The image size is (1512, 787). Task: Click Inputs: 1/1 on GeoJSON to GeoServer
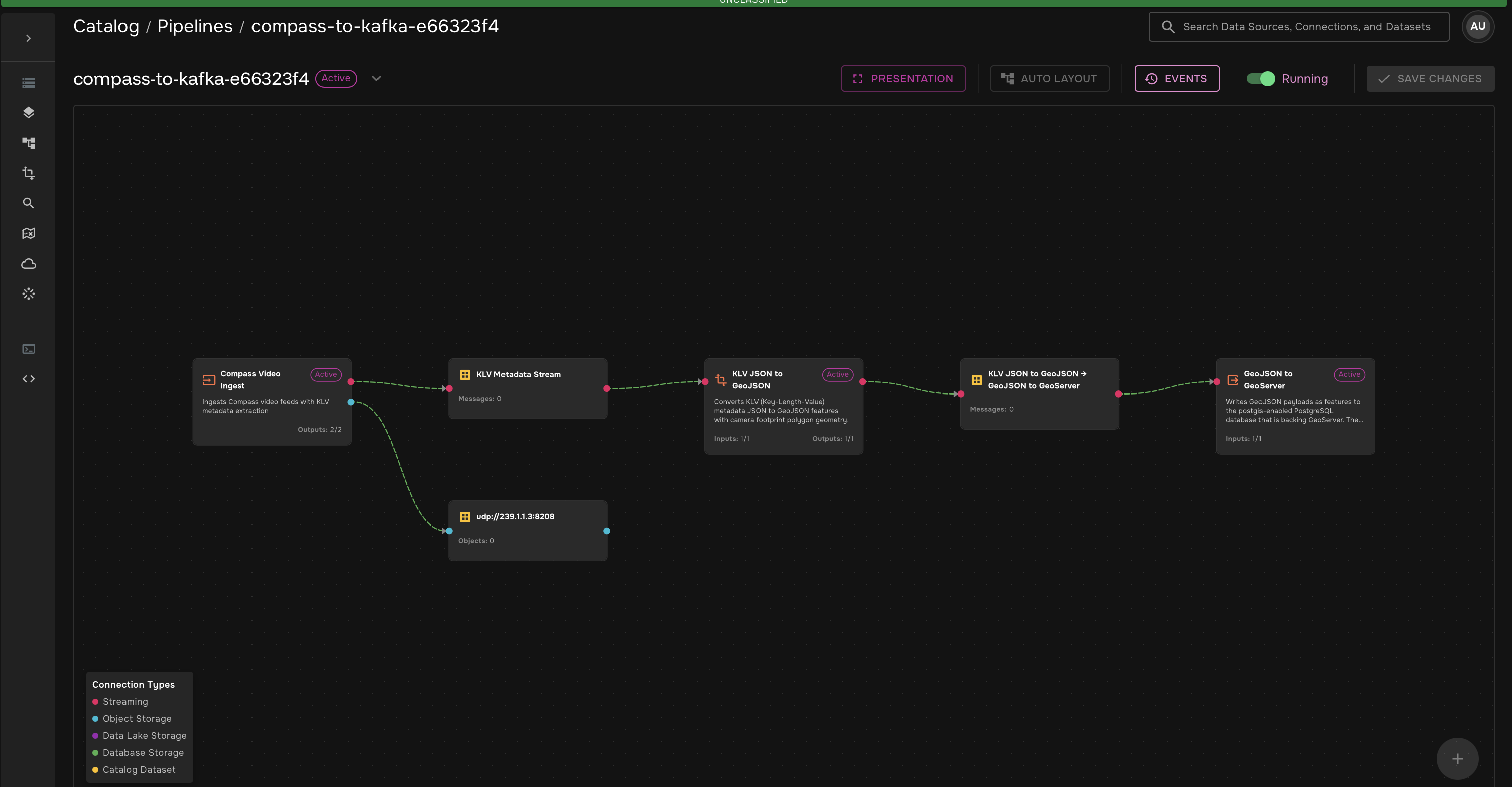1243,439
